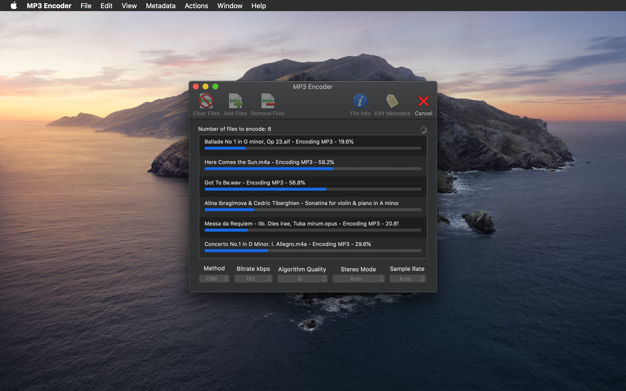Screen dimensions: 626x391
Task: Open the File menu
Action: coord(86,6)
